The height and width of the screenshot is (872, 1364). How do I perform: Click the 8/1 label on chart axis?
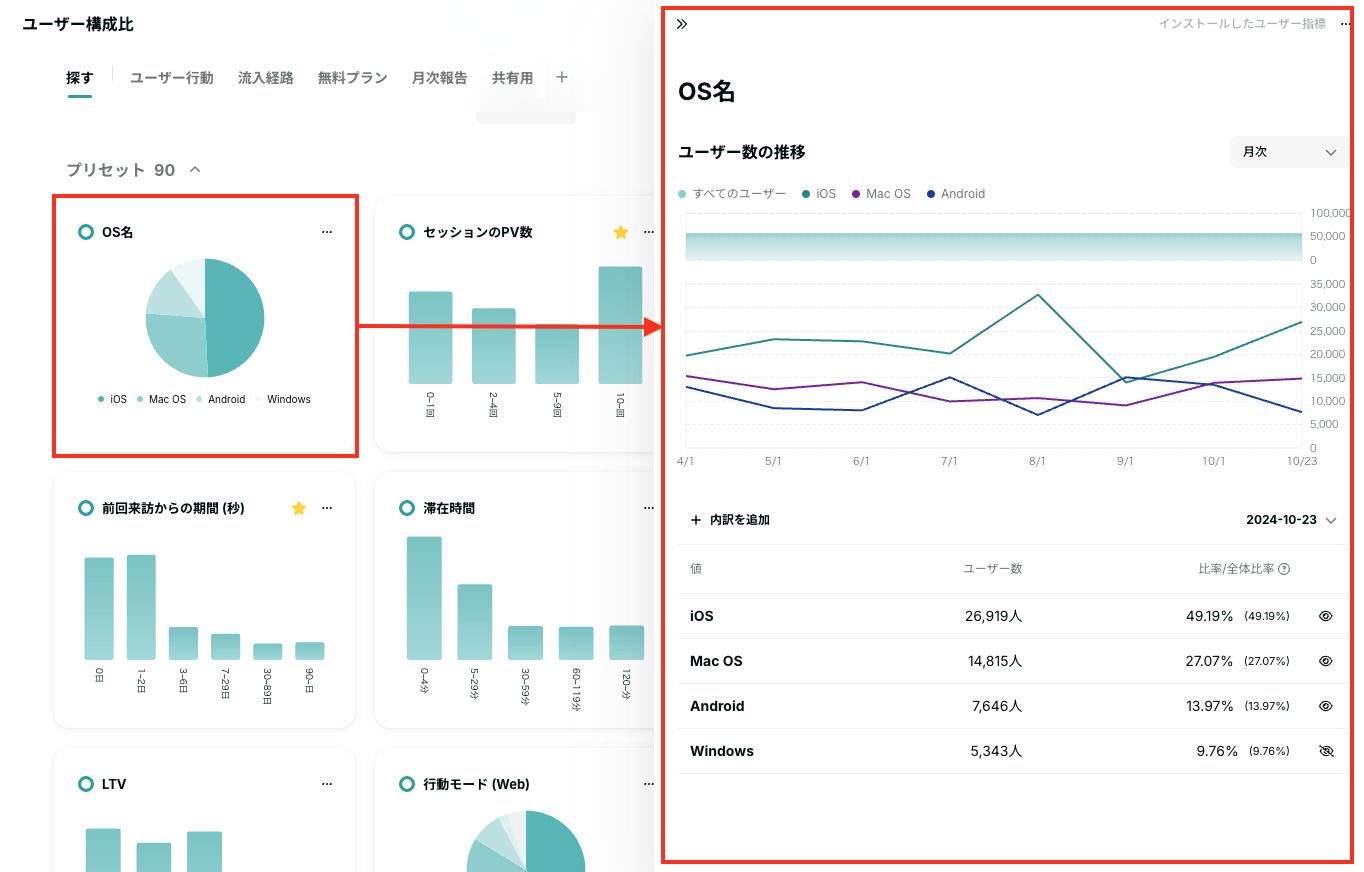point(1037,462)
